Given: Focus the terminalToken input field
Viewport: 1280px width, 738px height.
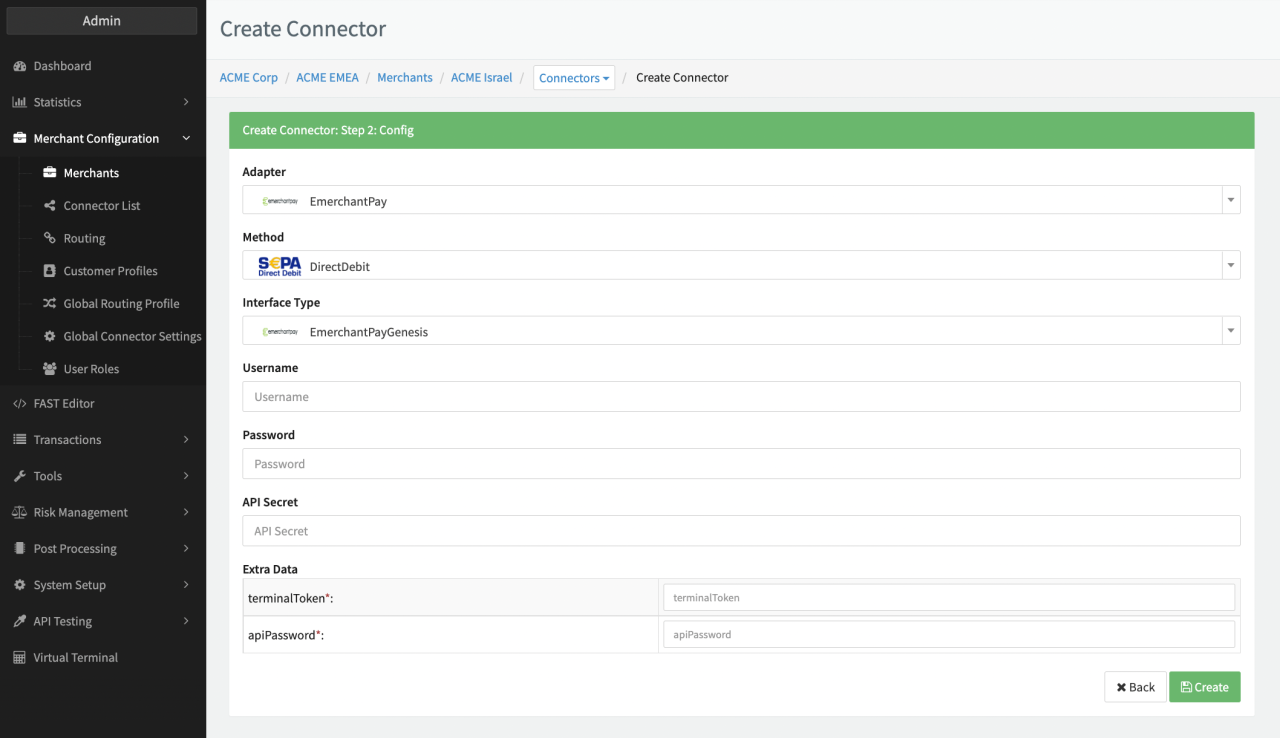Looking at the screenshot, I should pyautogui.click(x=948, y=598).
